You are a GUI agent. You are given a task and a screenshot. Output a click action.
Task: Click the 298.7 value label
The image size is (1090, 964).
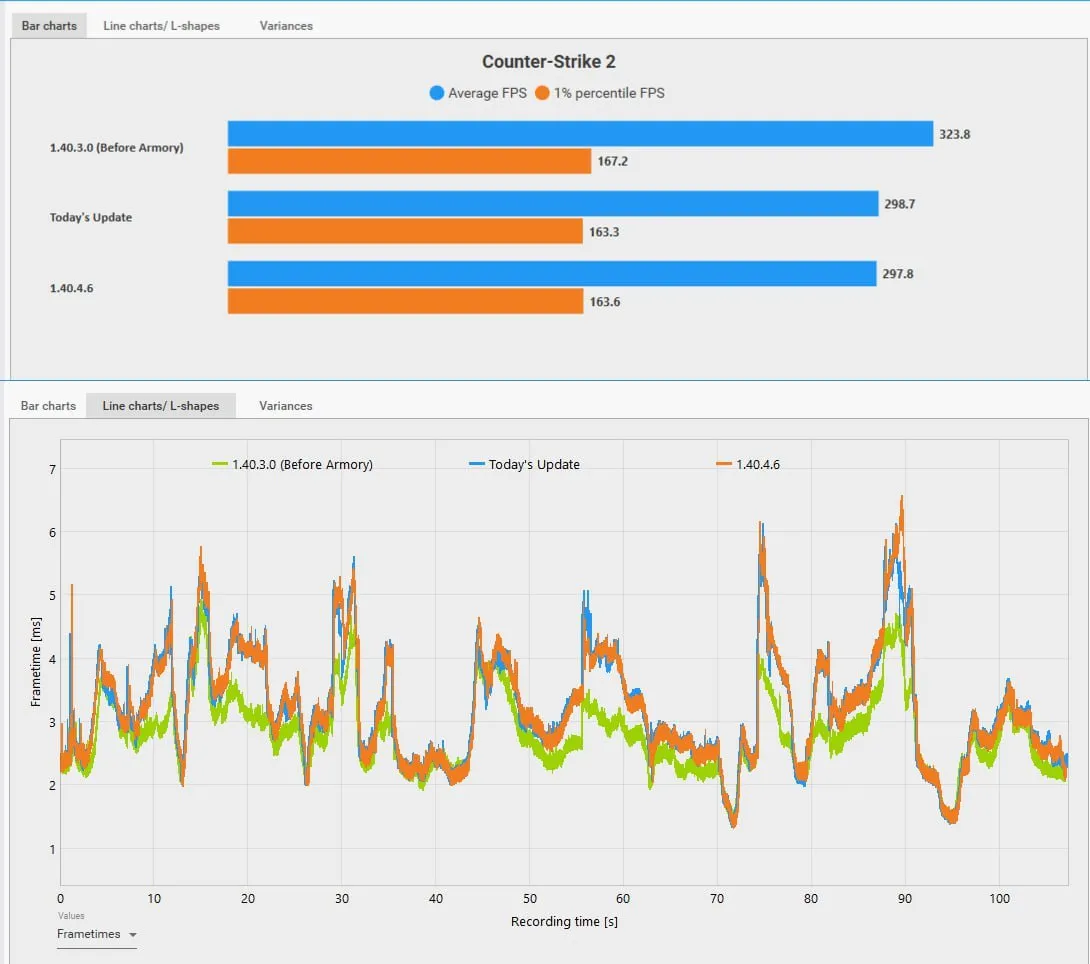tap(900, 204)
